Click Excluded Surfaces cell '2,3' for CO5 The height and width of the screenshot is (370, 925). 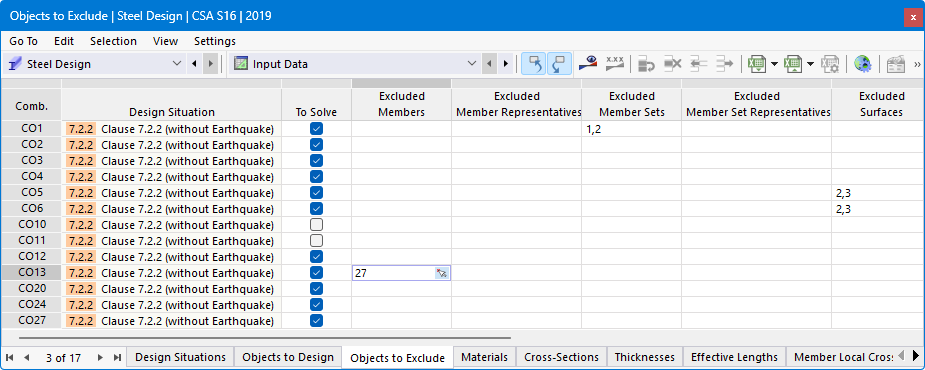[x=878, y=193]
